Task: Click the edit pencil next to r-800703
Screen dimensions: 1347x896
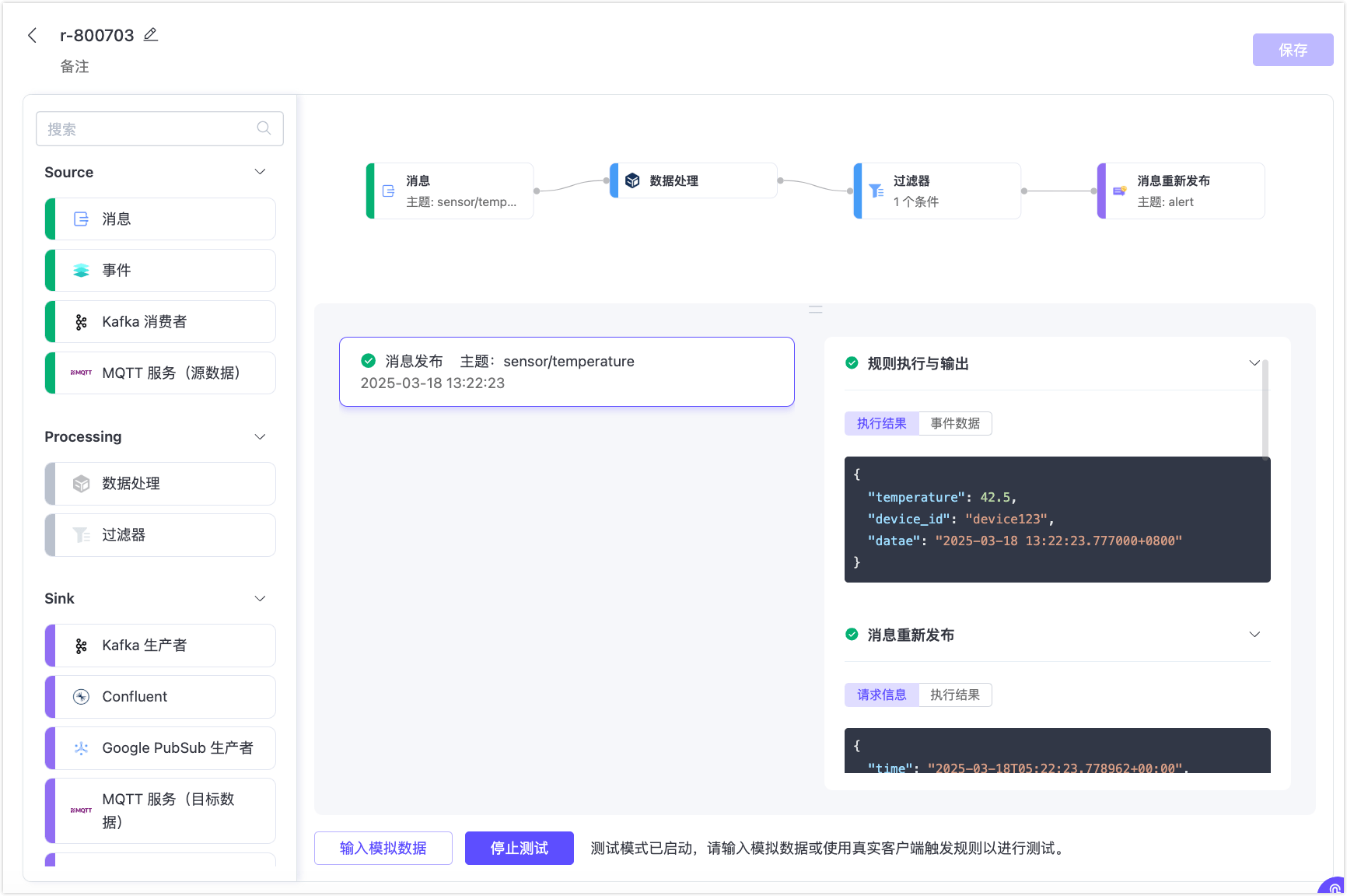Action: [151, 34]
